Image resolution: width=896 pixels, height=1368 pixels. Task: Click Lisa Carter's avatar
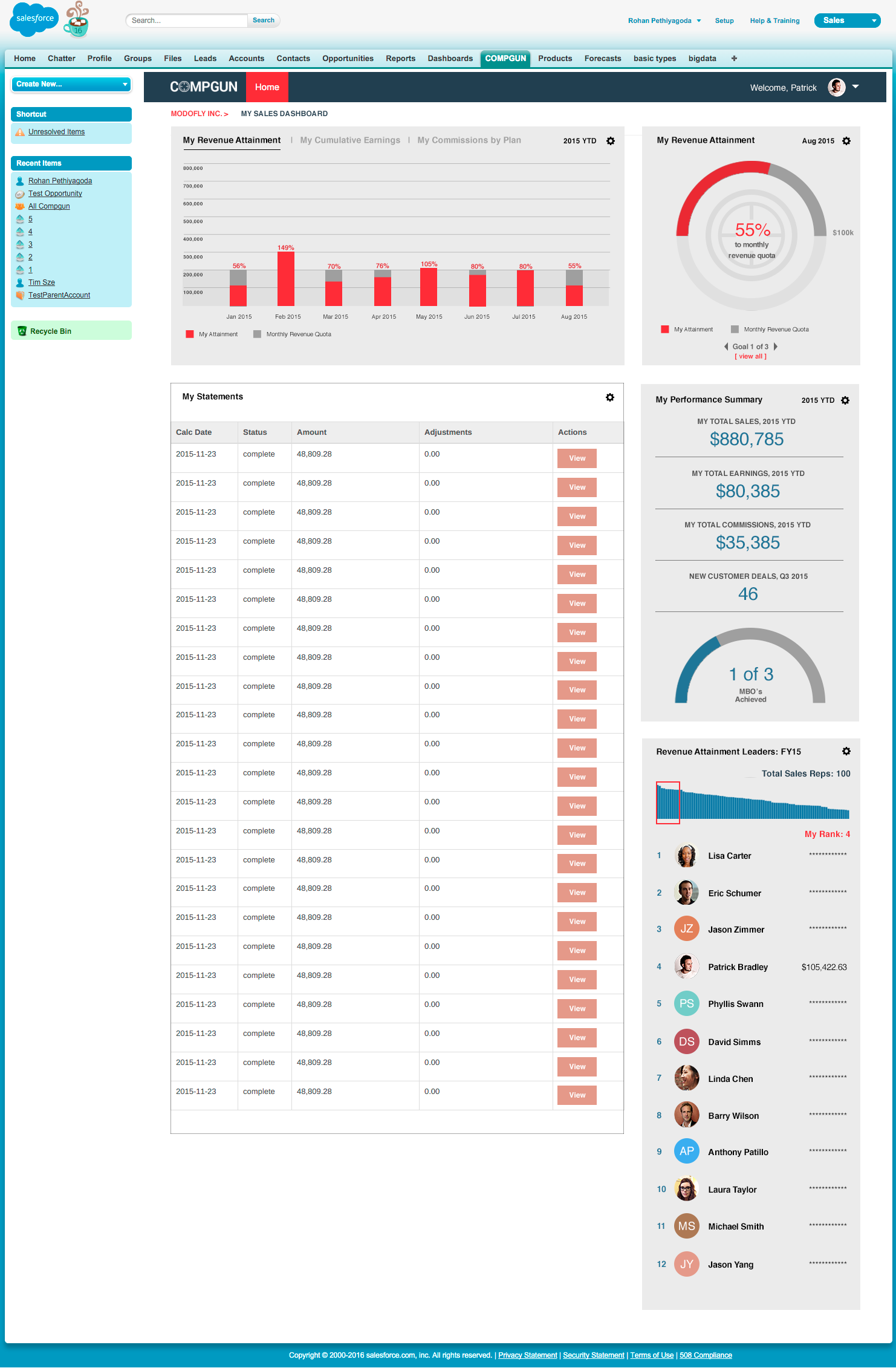pyautogui.click(x=686, y=856)
